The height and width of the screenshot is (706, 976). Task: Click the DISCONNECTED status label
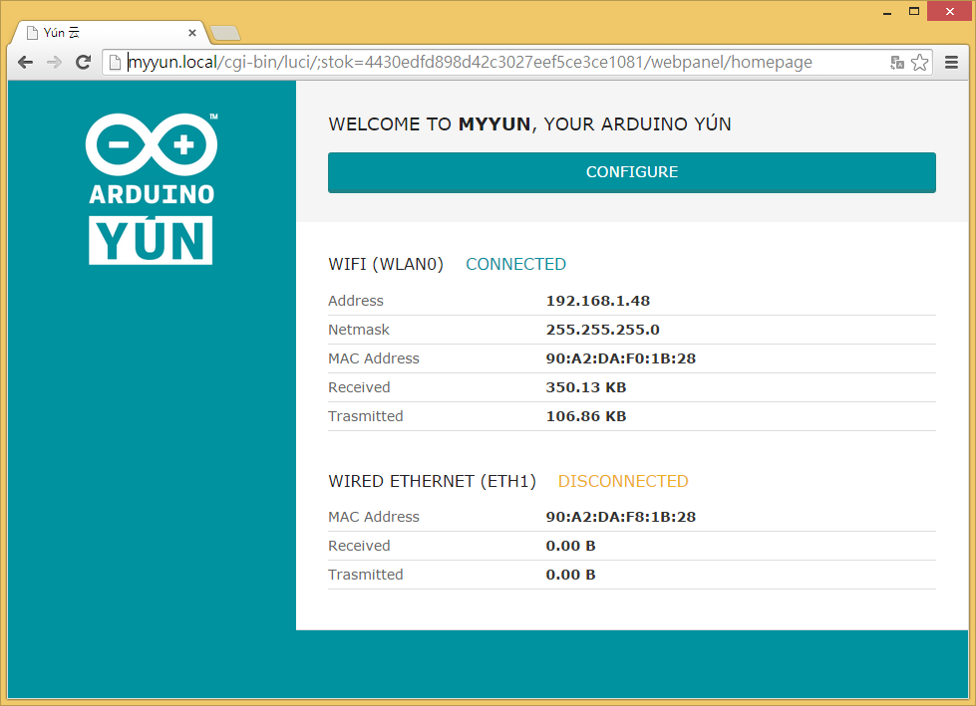[x=622, y=481]
